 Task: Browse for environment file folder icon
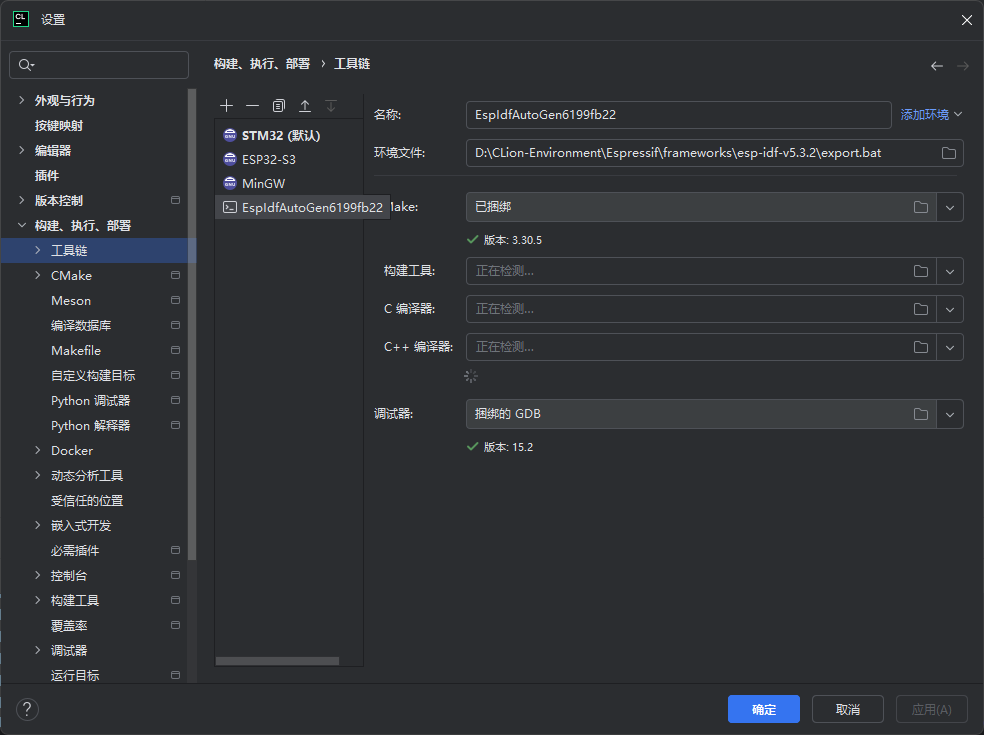pos(949,153)
